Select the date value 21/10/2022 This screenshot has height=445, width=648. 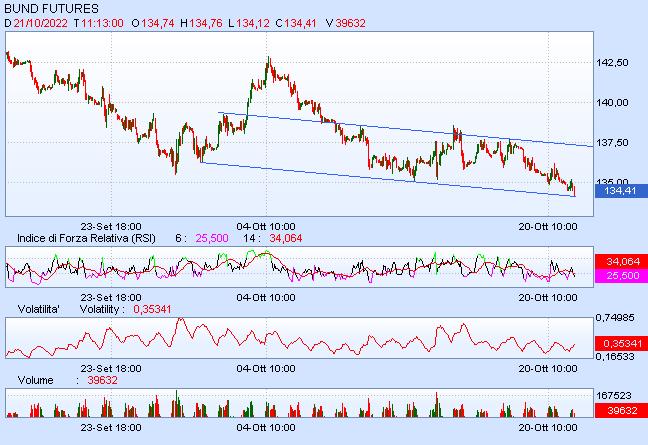click(x=40, y=23)
